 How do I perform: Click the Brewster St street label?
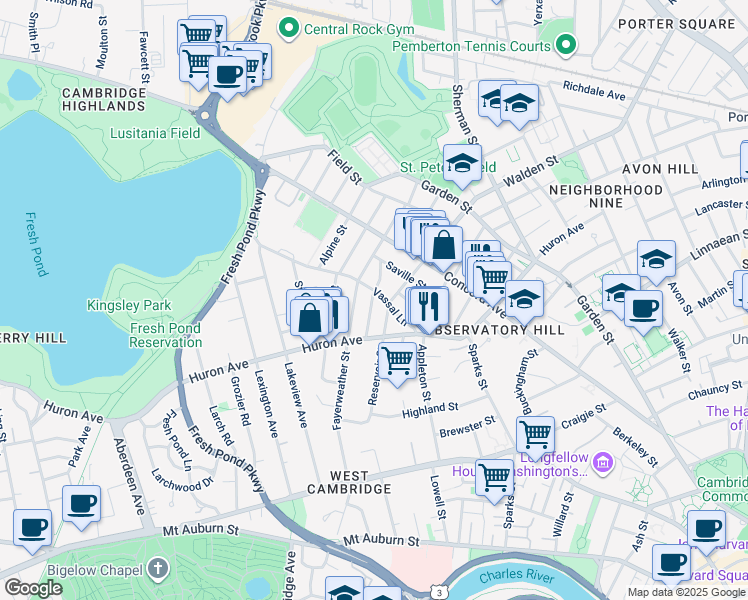click(x=468, y=426)
